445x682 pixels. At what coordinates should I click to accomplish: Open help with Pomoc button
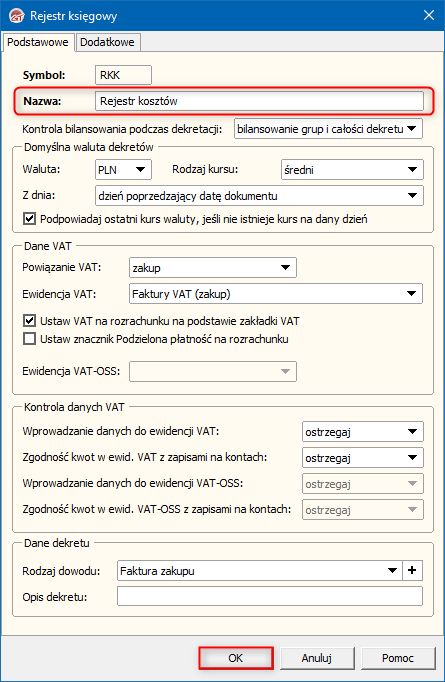(398, 658)
